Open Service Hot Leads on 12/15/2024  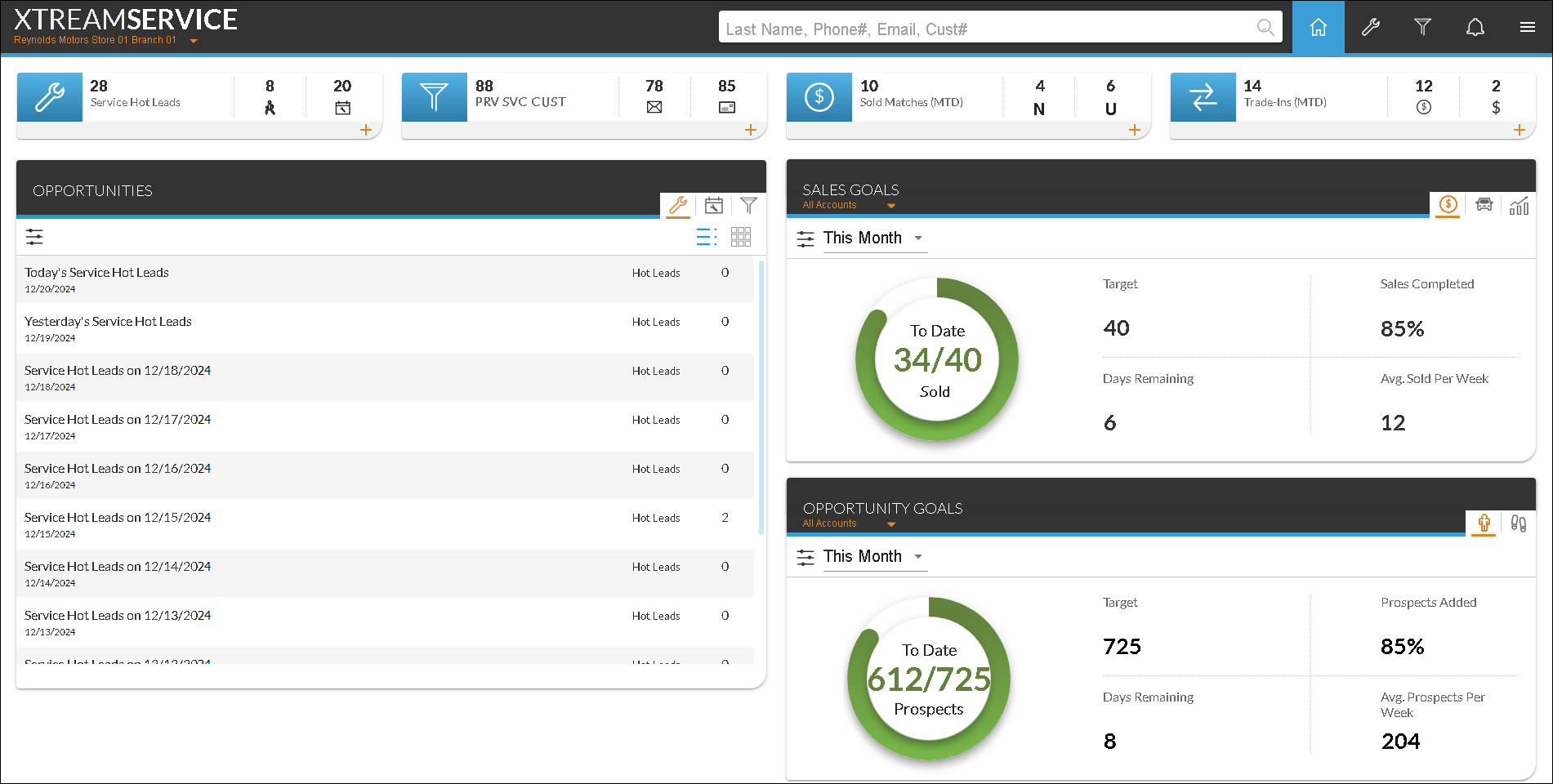pyautogui.click(x=118, y=518)
